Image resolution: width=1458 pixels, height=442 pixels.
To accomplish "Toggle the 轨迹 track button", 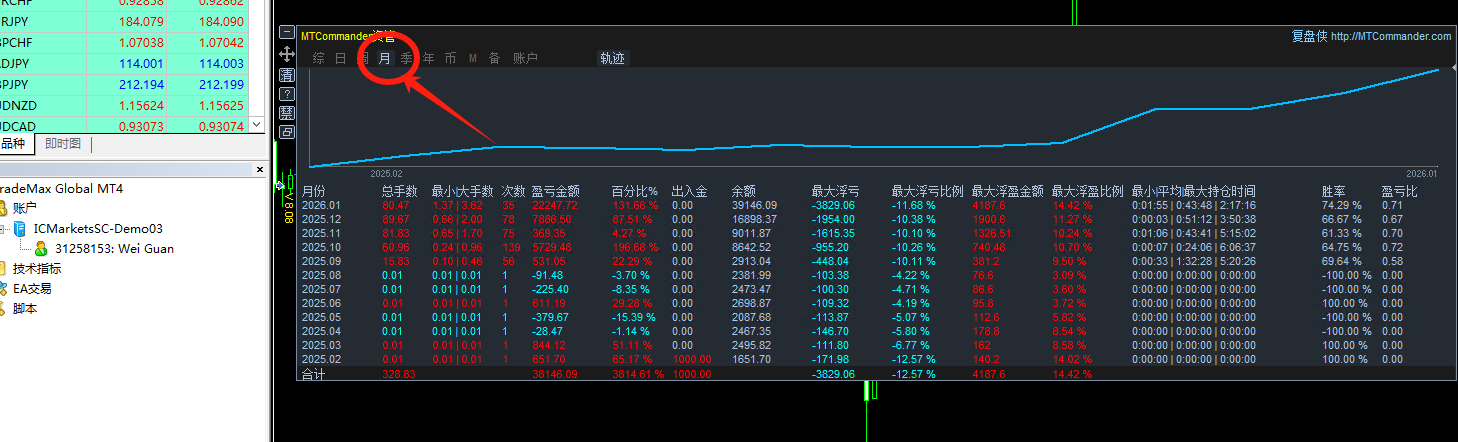I will tap(612, 58).
